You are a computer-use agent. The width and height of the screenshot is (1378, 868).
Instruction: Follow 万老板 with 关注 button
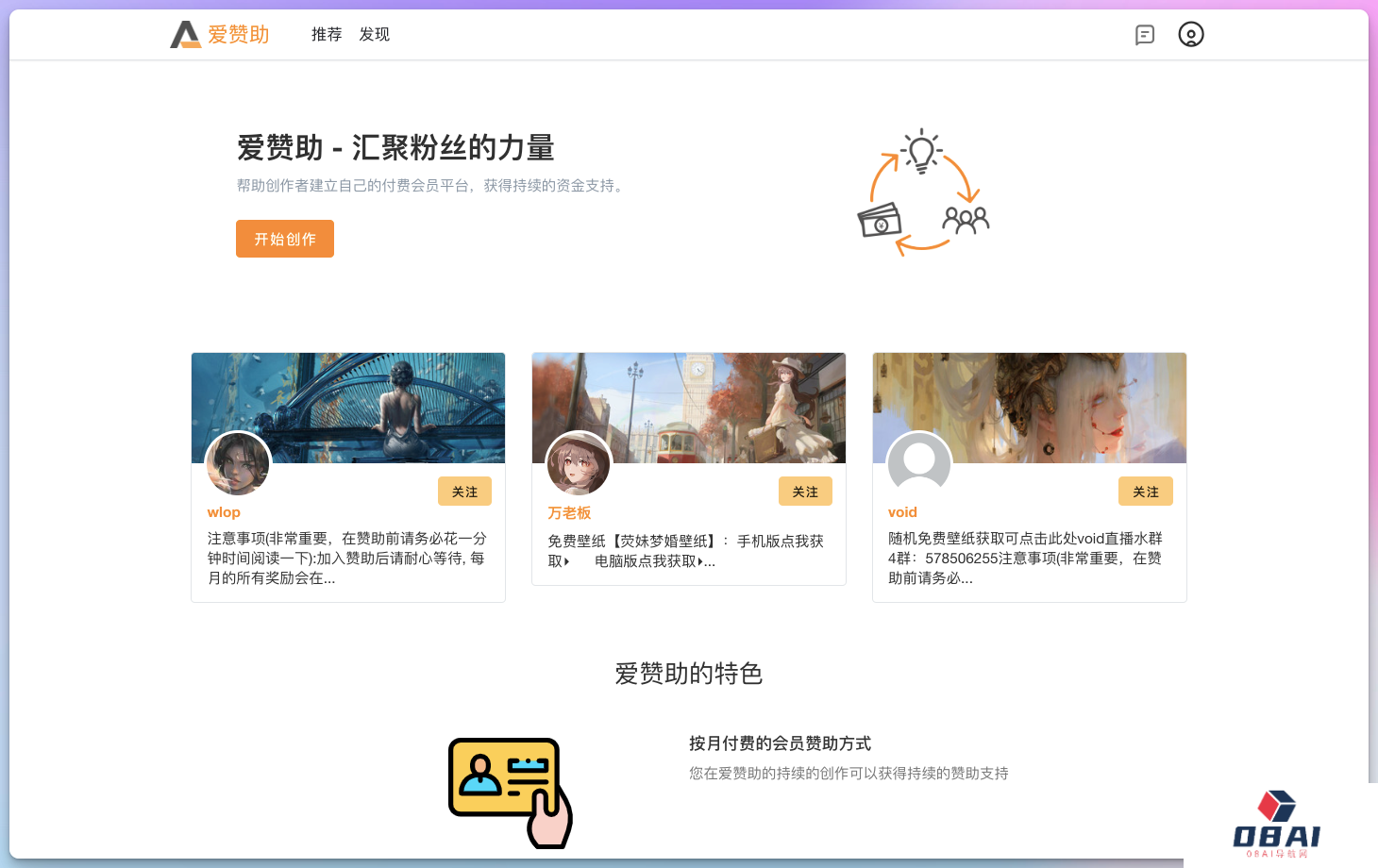[x=805, y=492]
